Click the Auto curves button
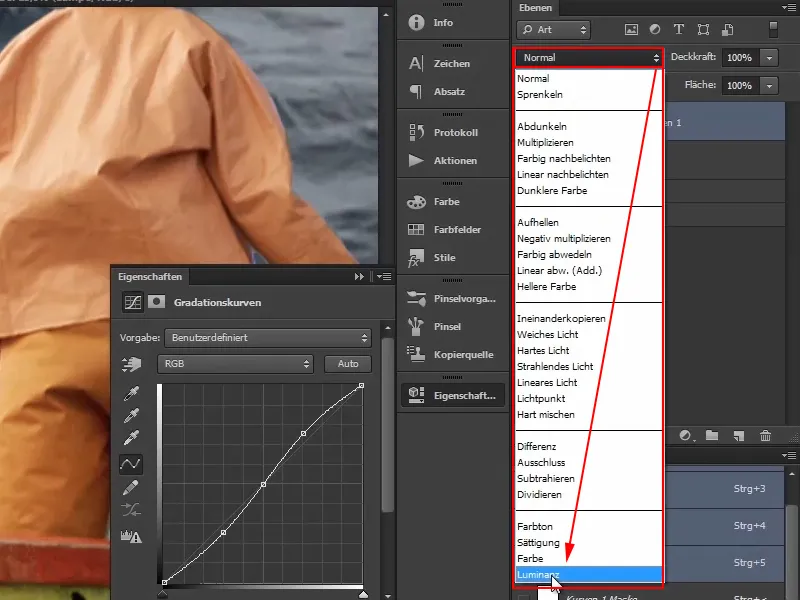This screenshot has height=600, width=800. (x=348, y=364)
